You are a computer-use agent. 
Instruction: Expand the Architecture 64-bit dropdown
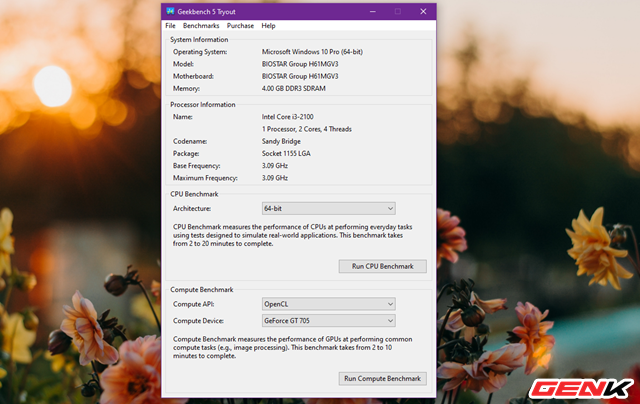[x=329, y=209]
